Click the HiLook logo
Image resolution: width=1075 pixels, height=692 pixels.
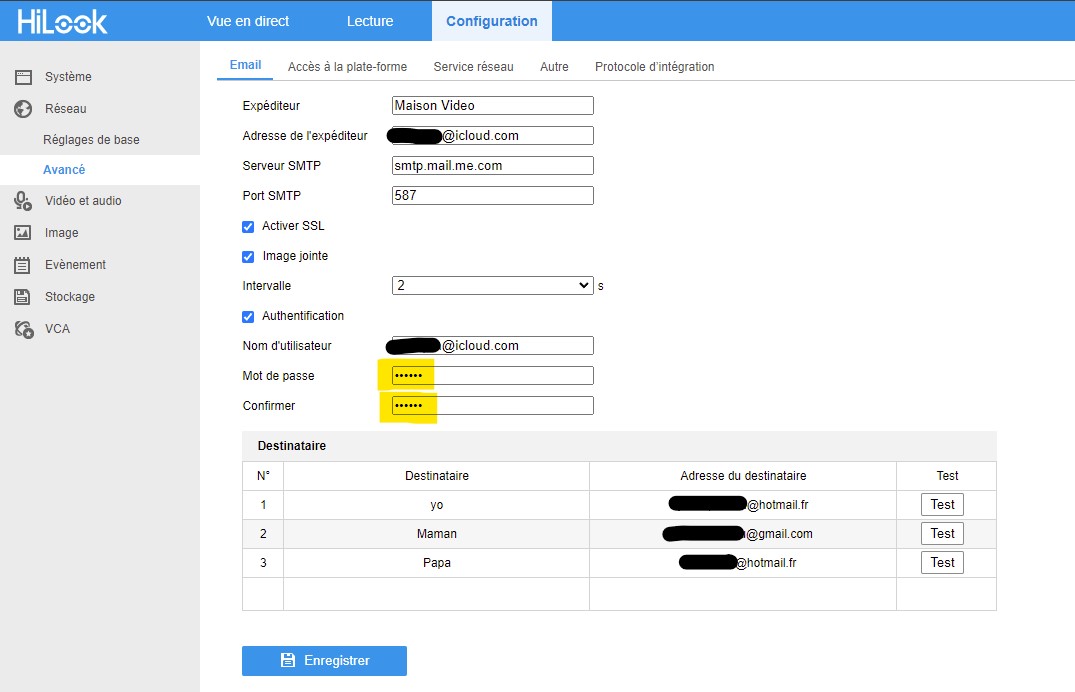[62, 21]
